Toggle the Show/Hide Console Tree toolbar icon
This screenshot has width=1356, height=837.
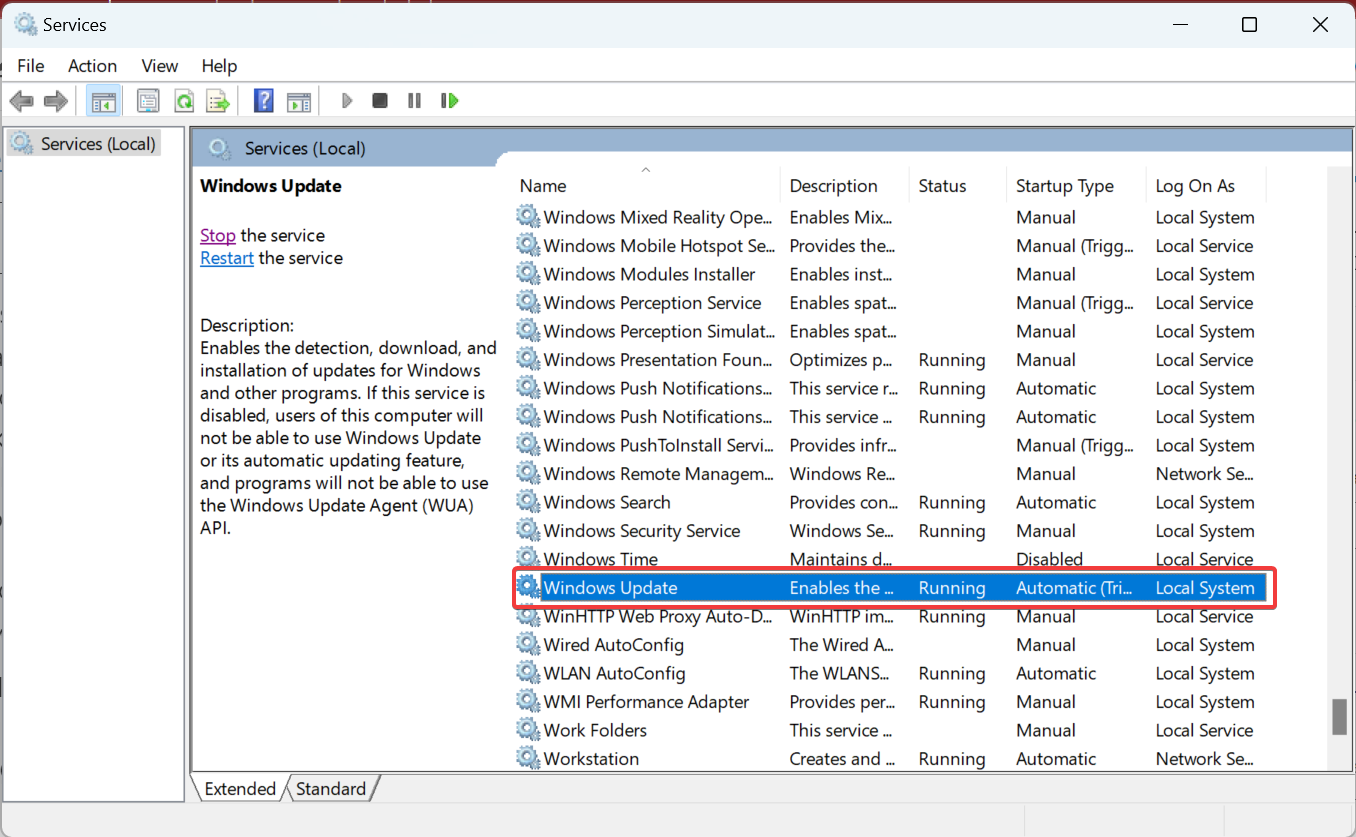coord(102,101)
